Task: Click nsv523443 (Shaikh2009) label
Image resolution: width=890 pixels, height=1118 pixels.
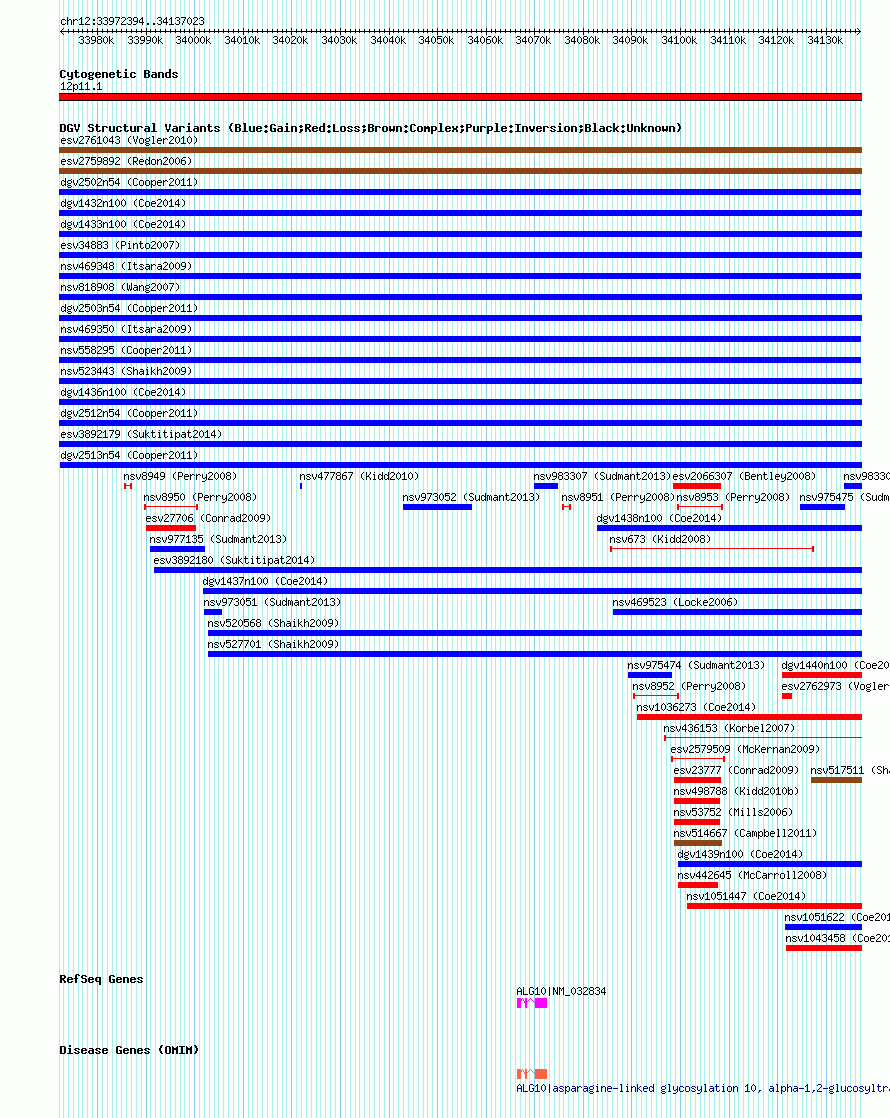Action: click(126, 371)
